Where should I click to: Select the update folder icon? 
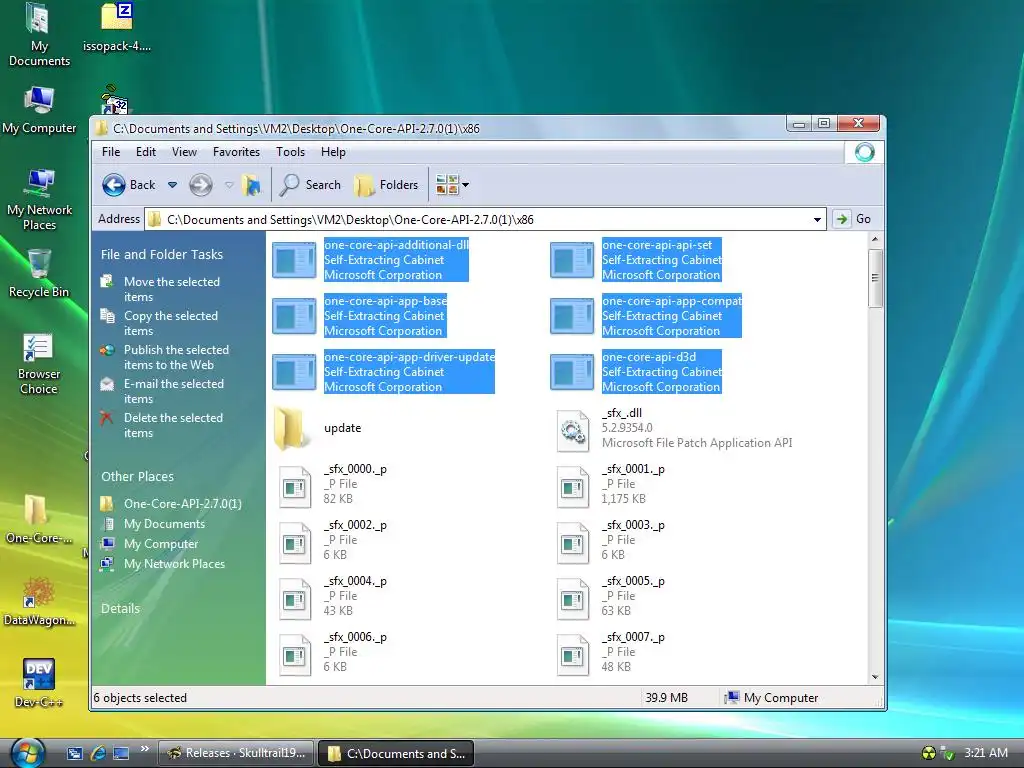[x=290, y=428]
